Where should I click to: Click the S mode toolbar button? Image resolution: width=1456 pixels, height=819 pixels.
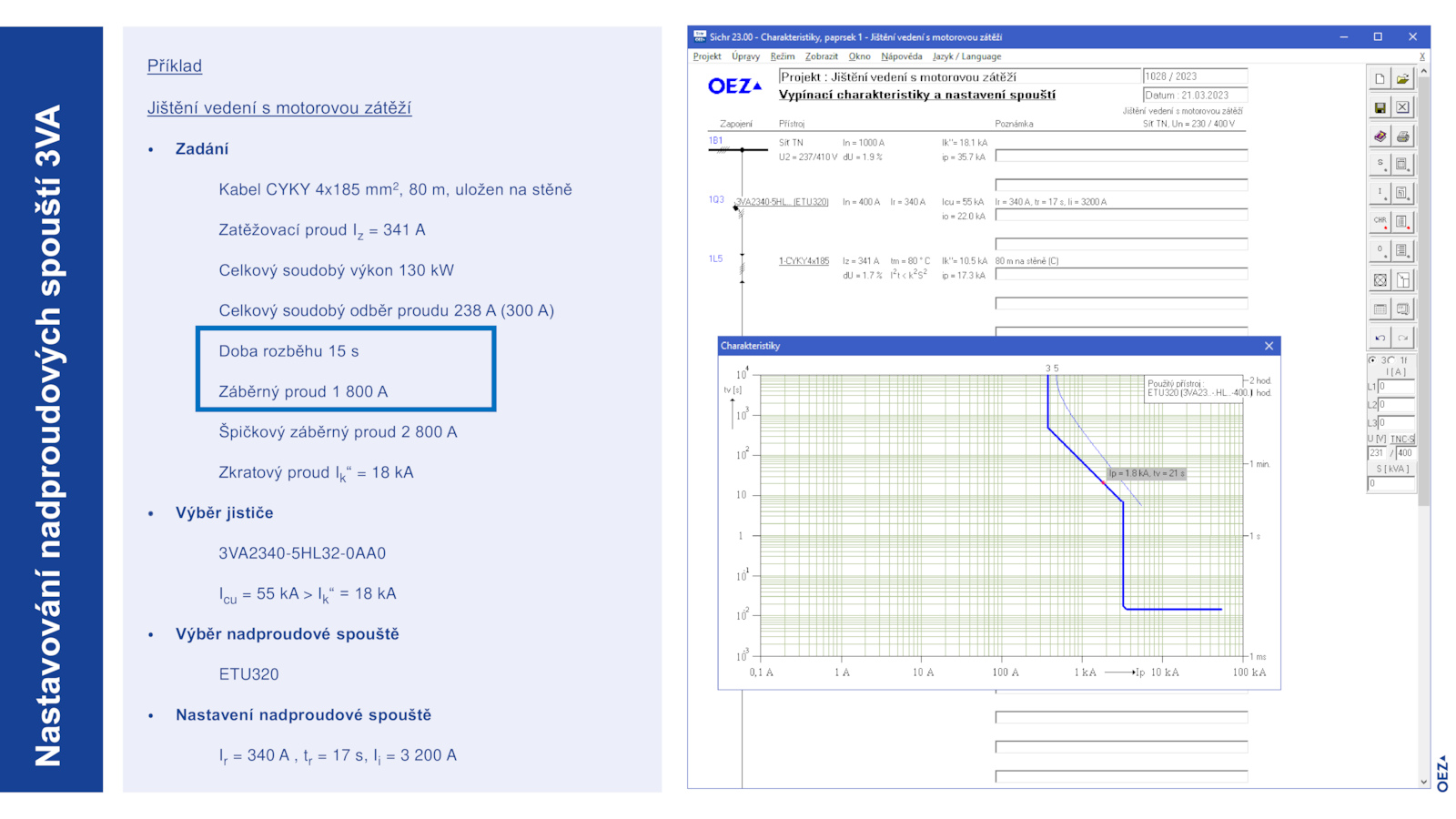pos(1380,164)
